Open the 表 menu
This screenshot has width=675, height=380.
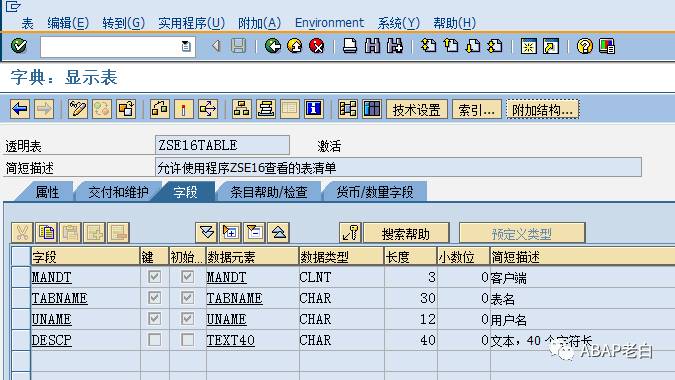(x=28, y=23)
